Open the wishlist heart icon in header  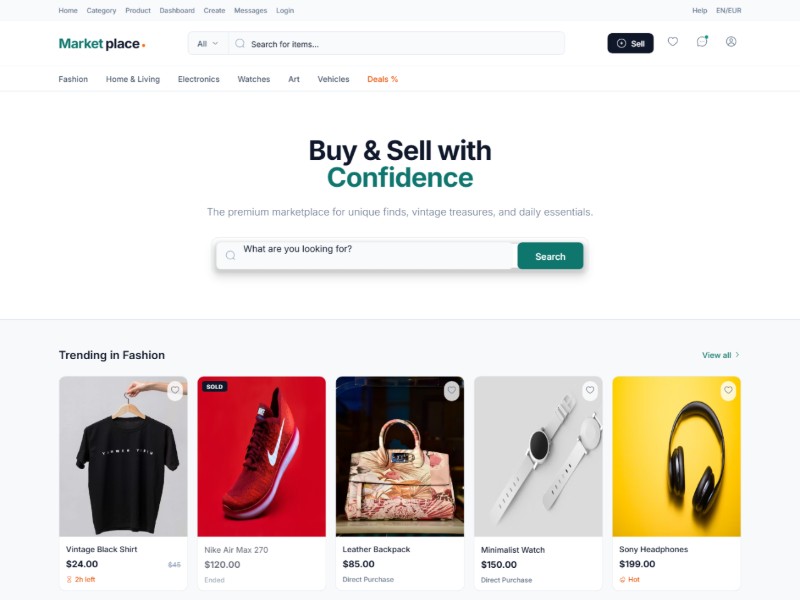tap(673, 42)
